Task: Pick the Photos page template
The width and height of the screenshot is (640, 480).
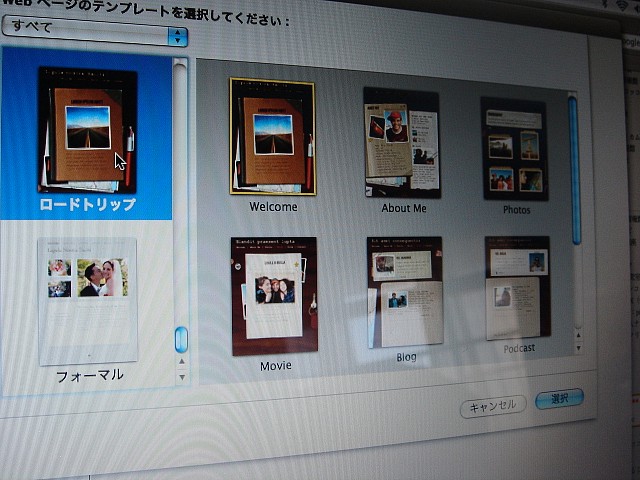Action: (x=514, y=147)
